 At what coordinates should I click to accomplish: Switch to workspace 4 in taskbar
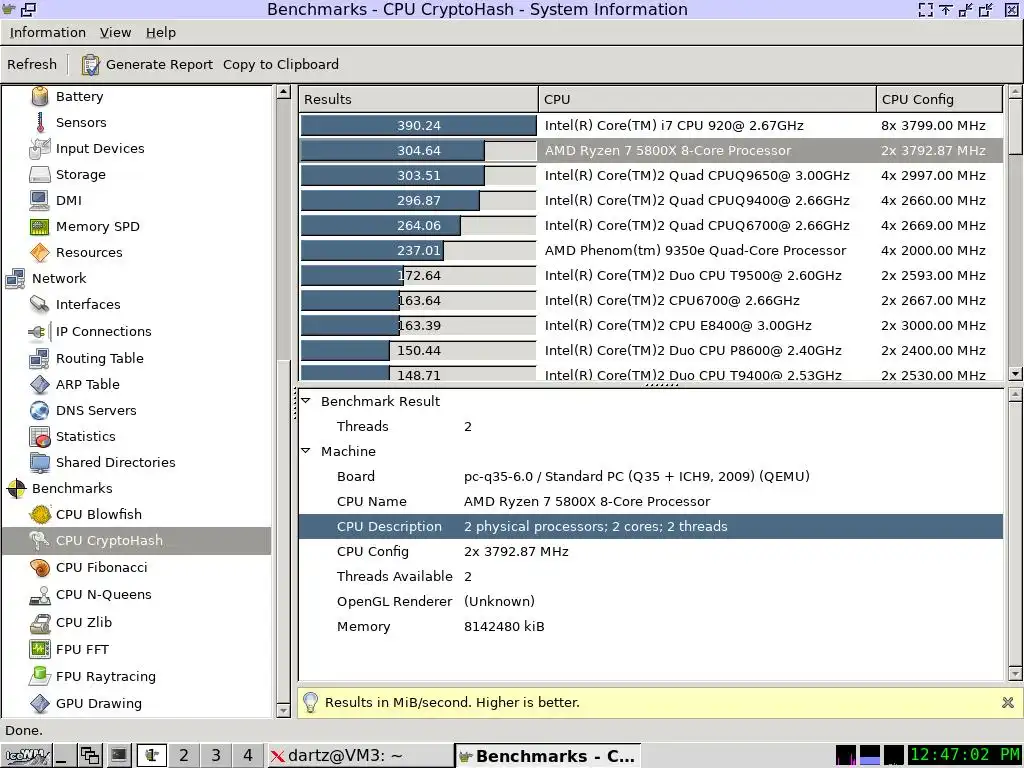tap(248, 756)
